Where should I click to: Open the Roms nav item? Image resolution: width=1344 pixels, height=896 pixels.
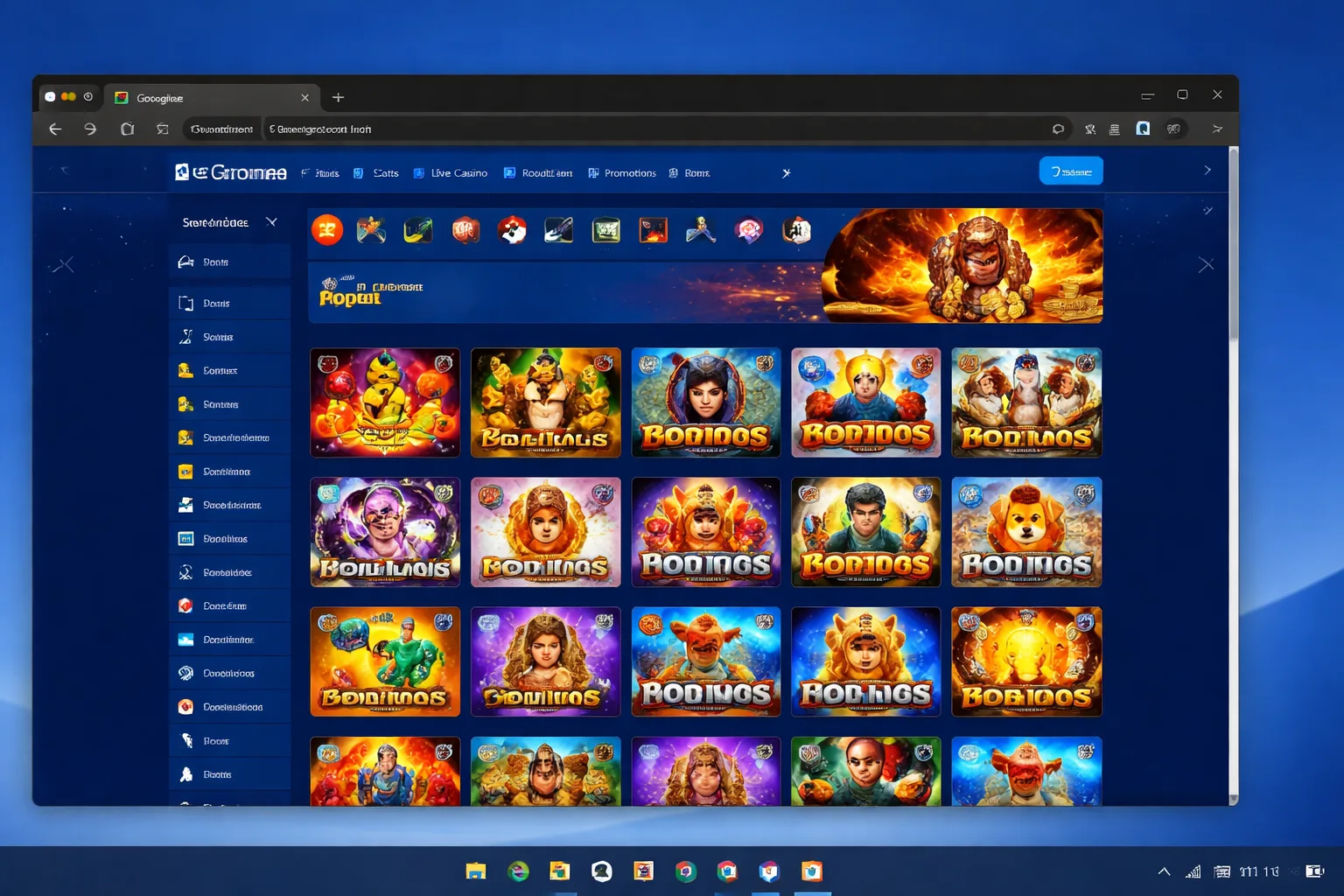coord(689,173)
